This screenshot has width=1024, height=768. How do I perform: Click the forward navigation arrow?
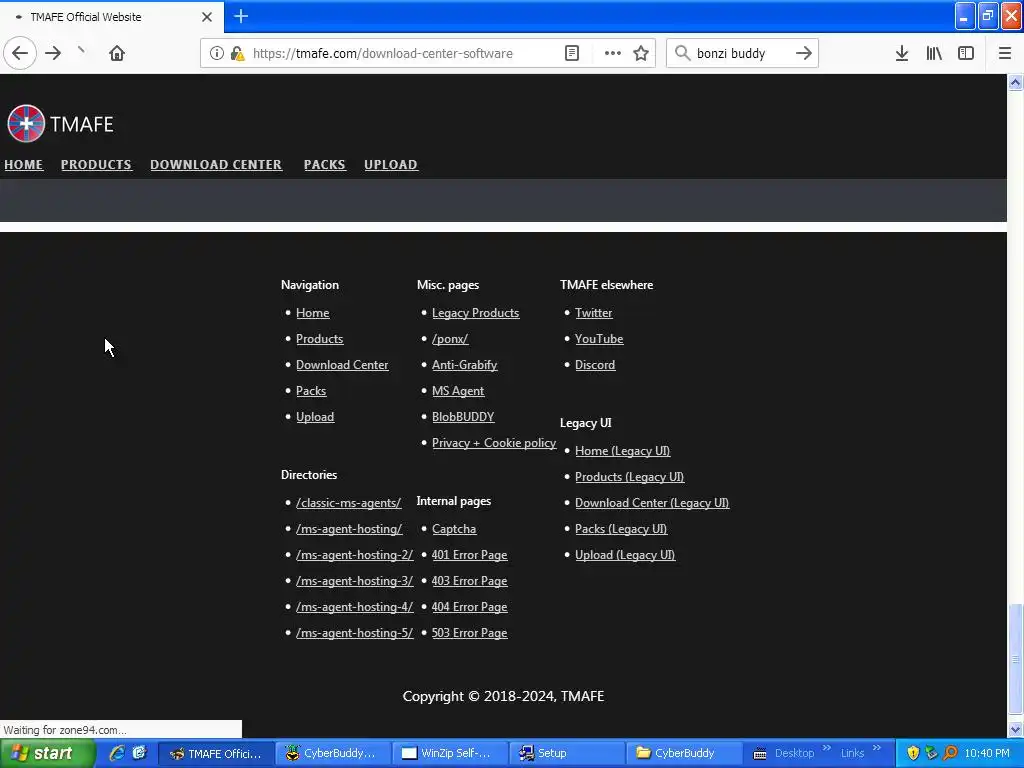53,54
